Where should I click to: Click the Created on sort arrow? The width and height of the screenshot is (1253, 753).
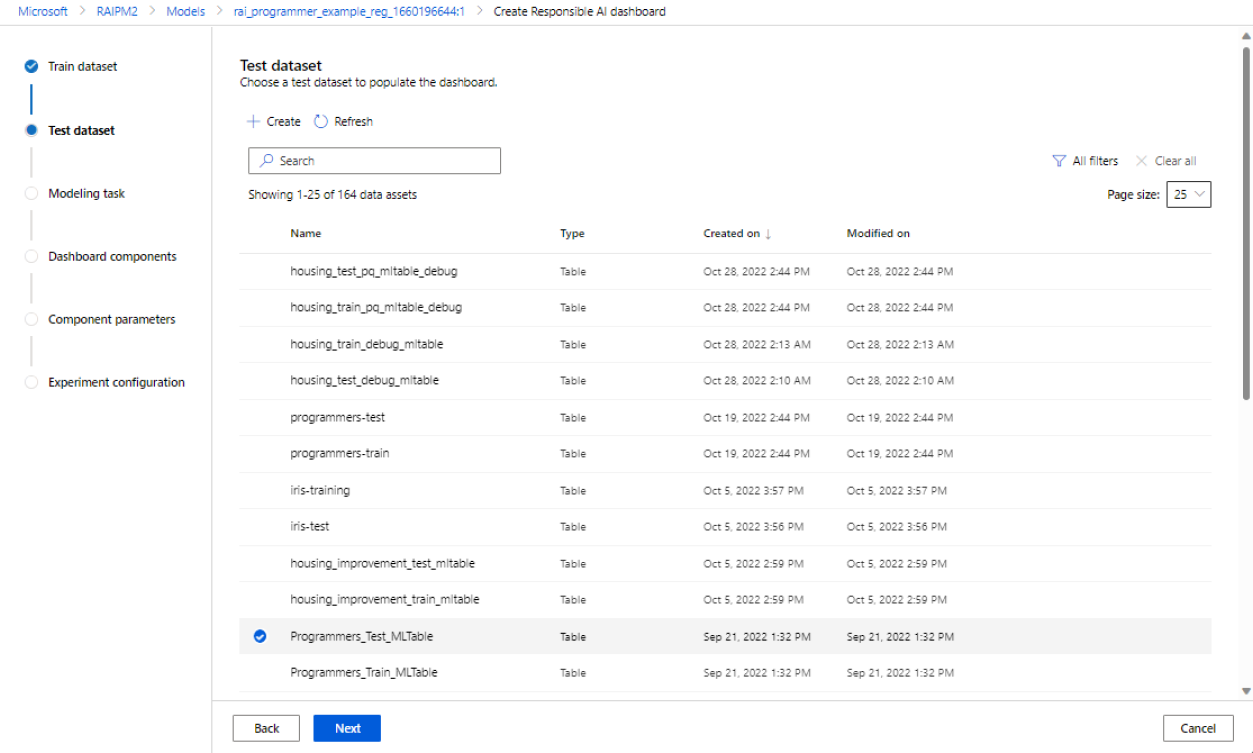(768, 234)
